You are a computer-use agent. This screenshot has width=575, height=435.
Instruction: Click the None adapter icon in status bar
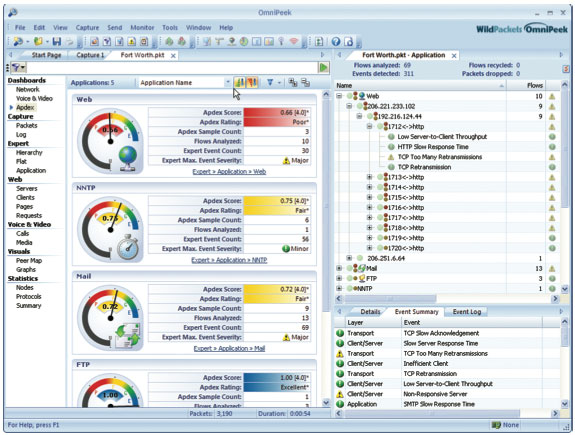point(497,425)
